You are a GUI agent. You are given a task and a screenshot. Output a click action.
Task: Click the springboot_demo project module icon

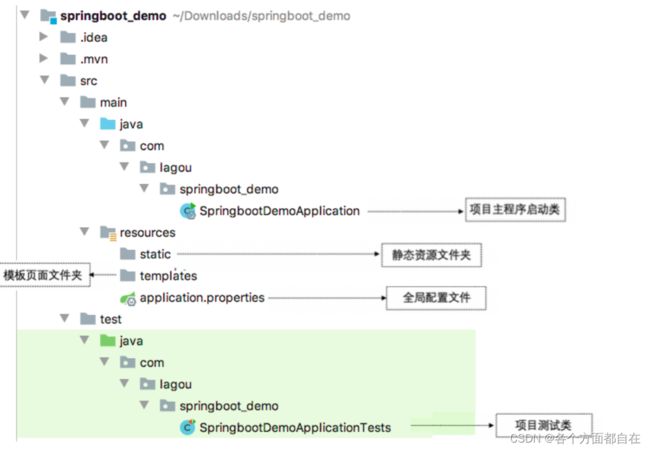click(x=47, y=17)
